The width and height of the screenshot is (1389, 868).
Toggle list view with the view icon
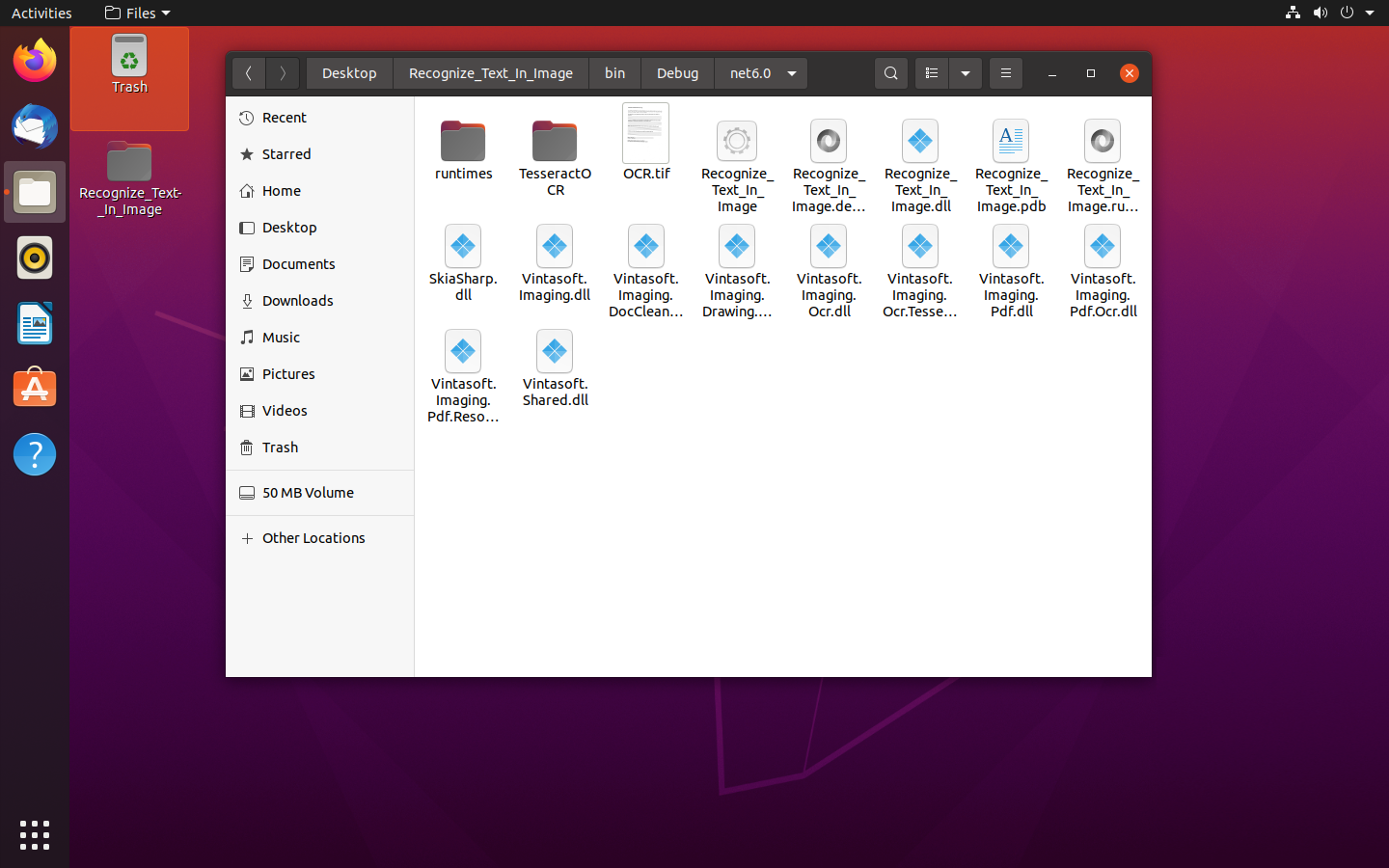pyautogui.click(x=931, y=73)
